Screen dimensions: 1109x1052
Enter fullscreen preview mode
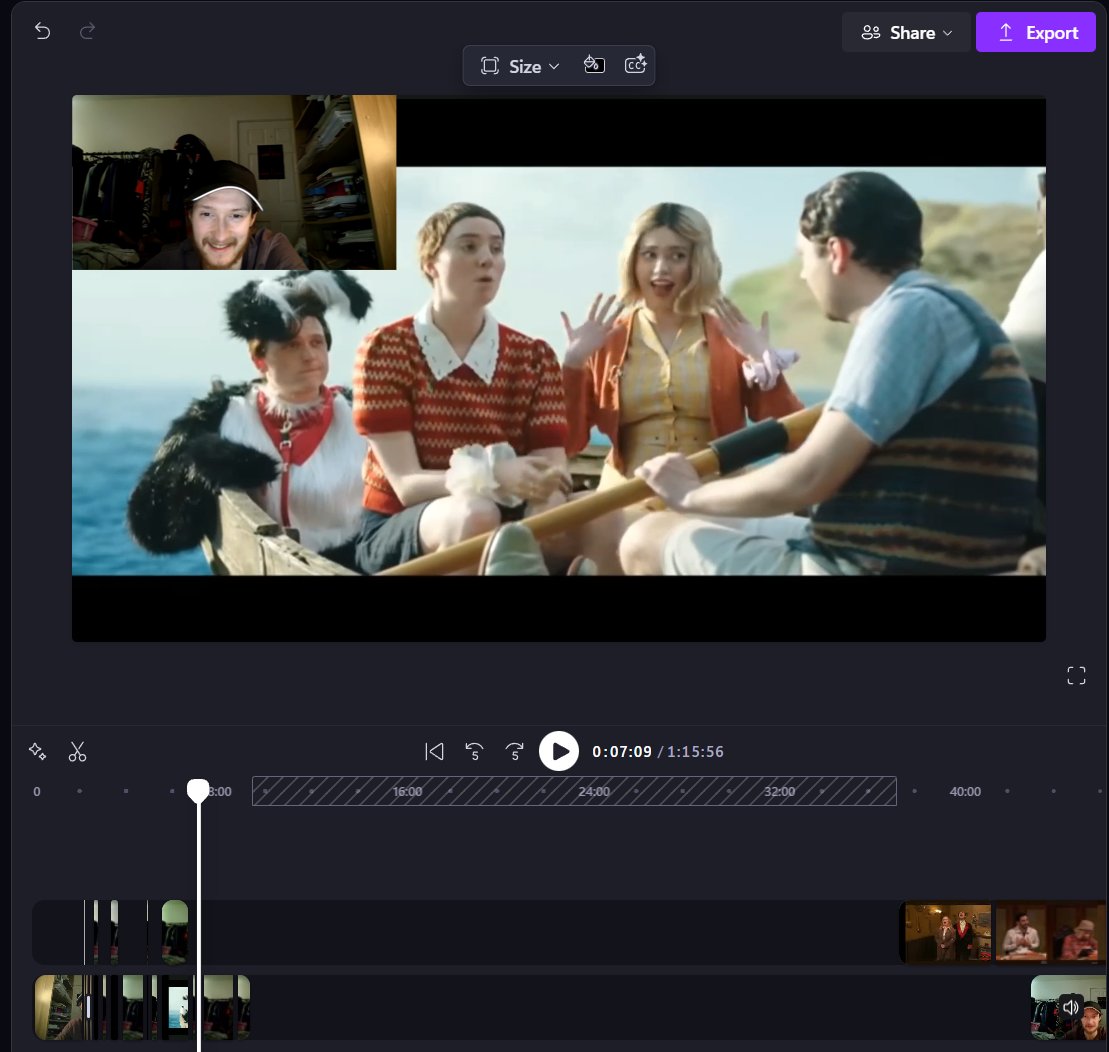click(1076, 675)
